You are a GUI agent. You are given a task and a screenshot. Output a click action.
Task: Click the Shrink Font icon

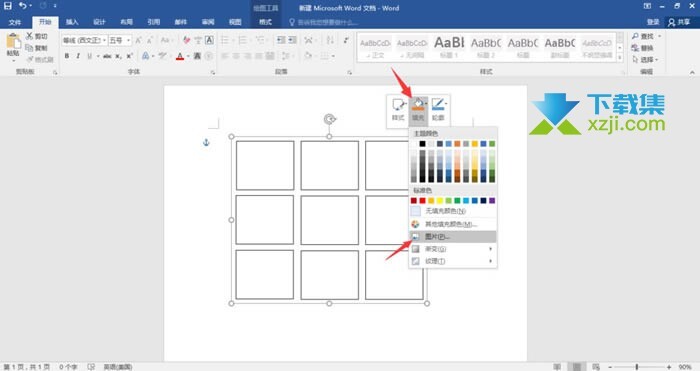[x=150, y=40]
